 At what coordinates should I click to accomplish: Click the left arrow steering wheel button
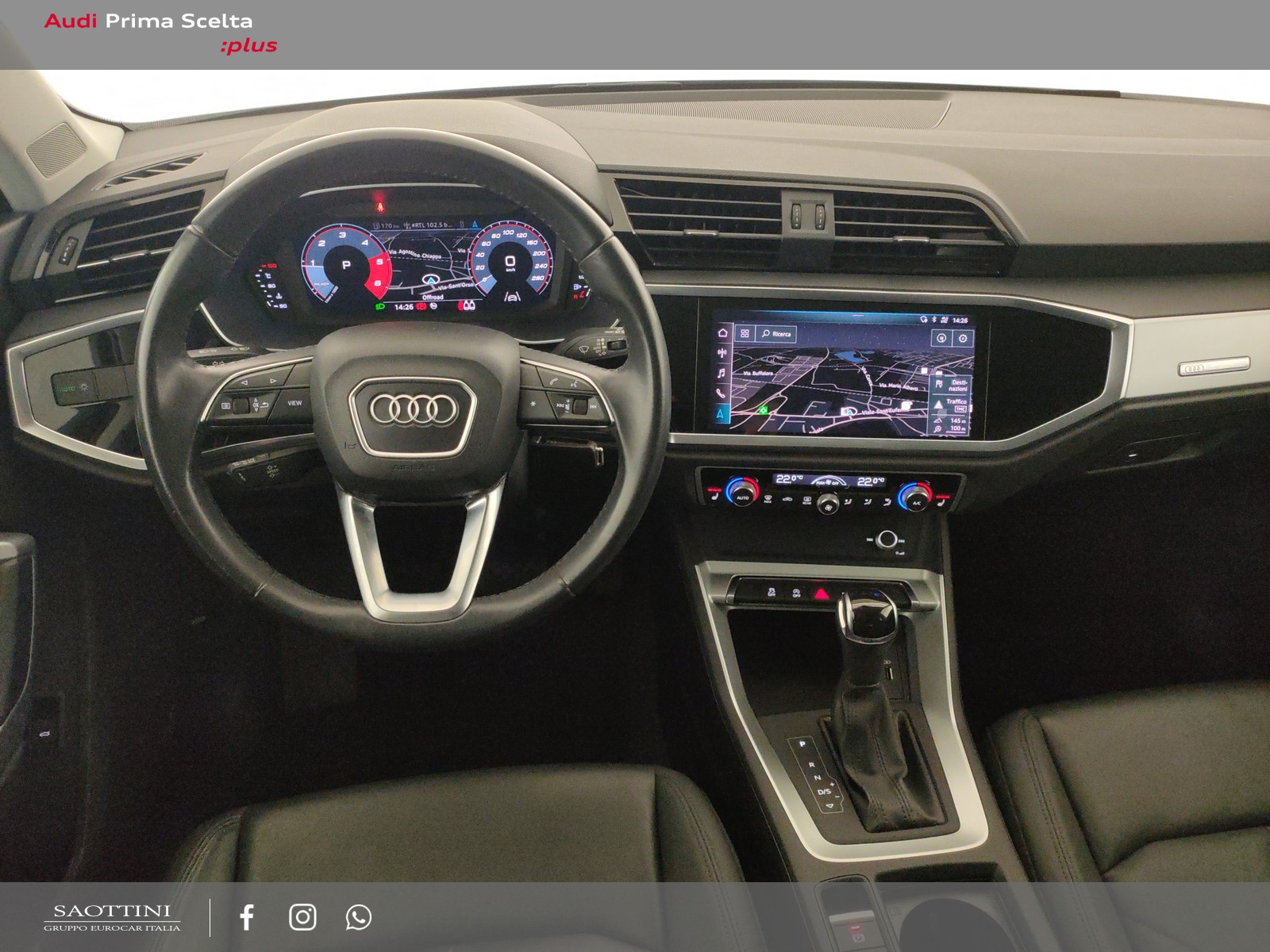pyautogui.click(x=244, y=382)
